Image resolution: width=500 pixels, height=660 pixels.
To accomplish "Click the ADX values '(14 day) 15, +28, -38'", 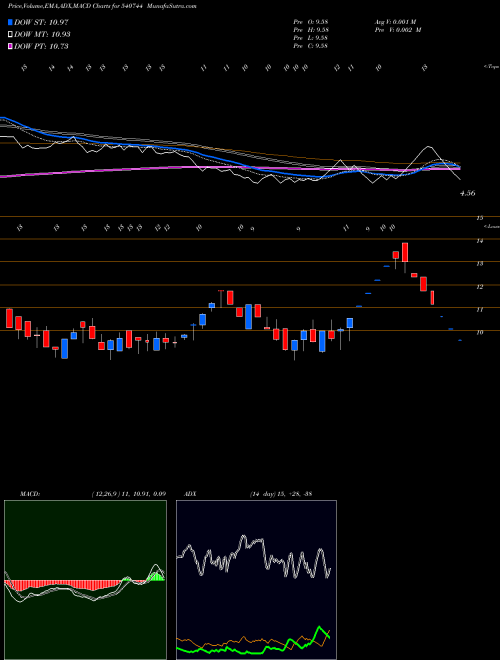I will coord(281,494).
